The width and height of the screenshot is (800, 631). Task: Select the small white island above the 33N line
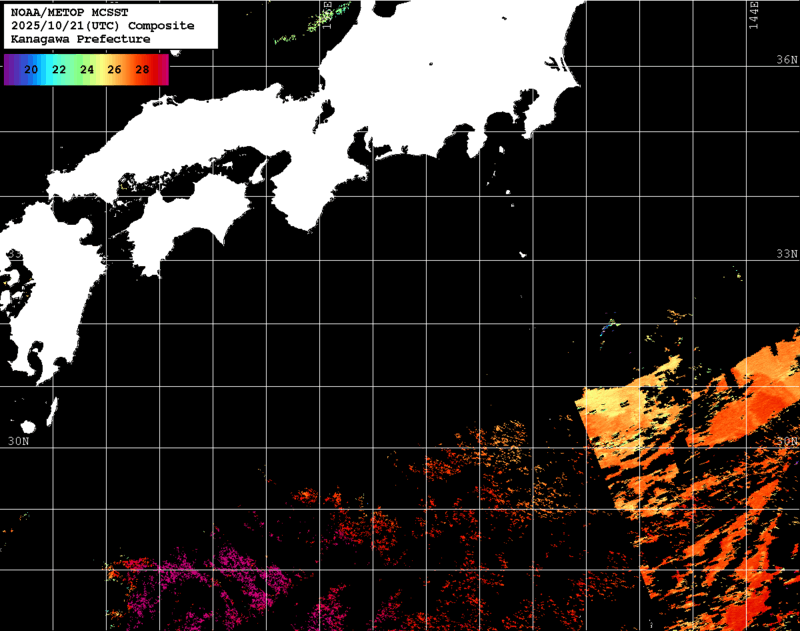[x=522, y=254]
